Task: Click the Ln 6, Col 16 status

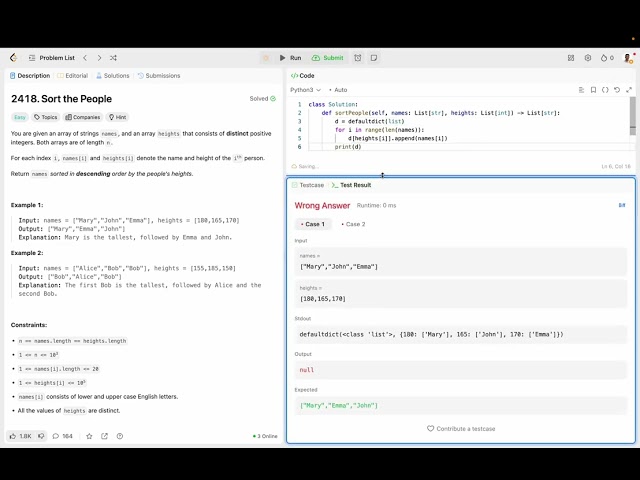Action: pos(616,166)
